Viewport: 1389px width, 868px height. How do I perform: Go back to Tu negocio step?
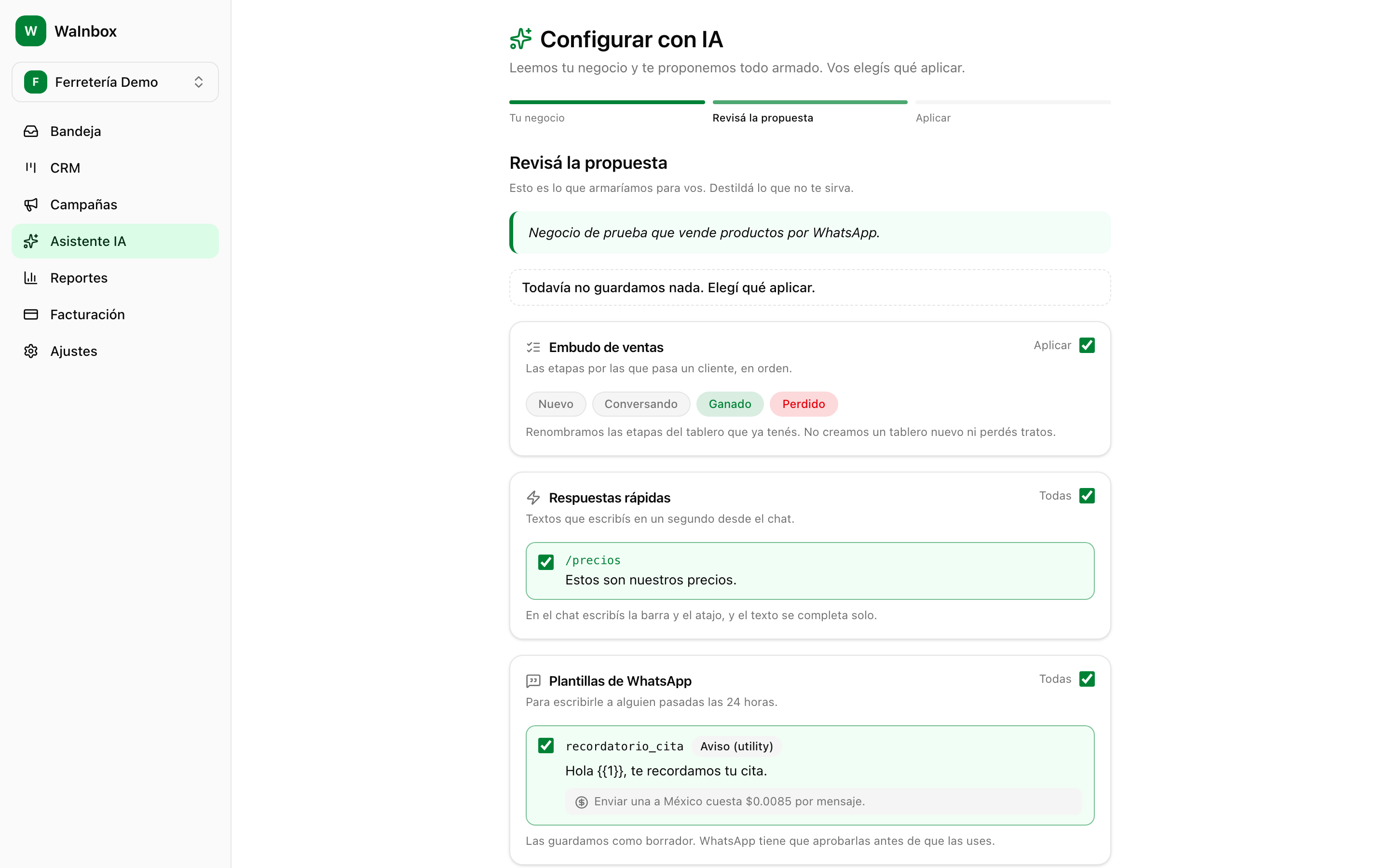(x=537, y=118)
